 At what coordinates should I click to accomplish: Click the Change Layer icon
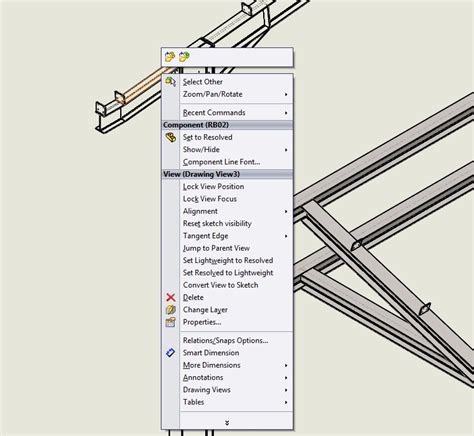(171, 310)
